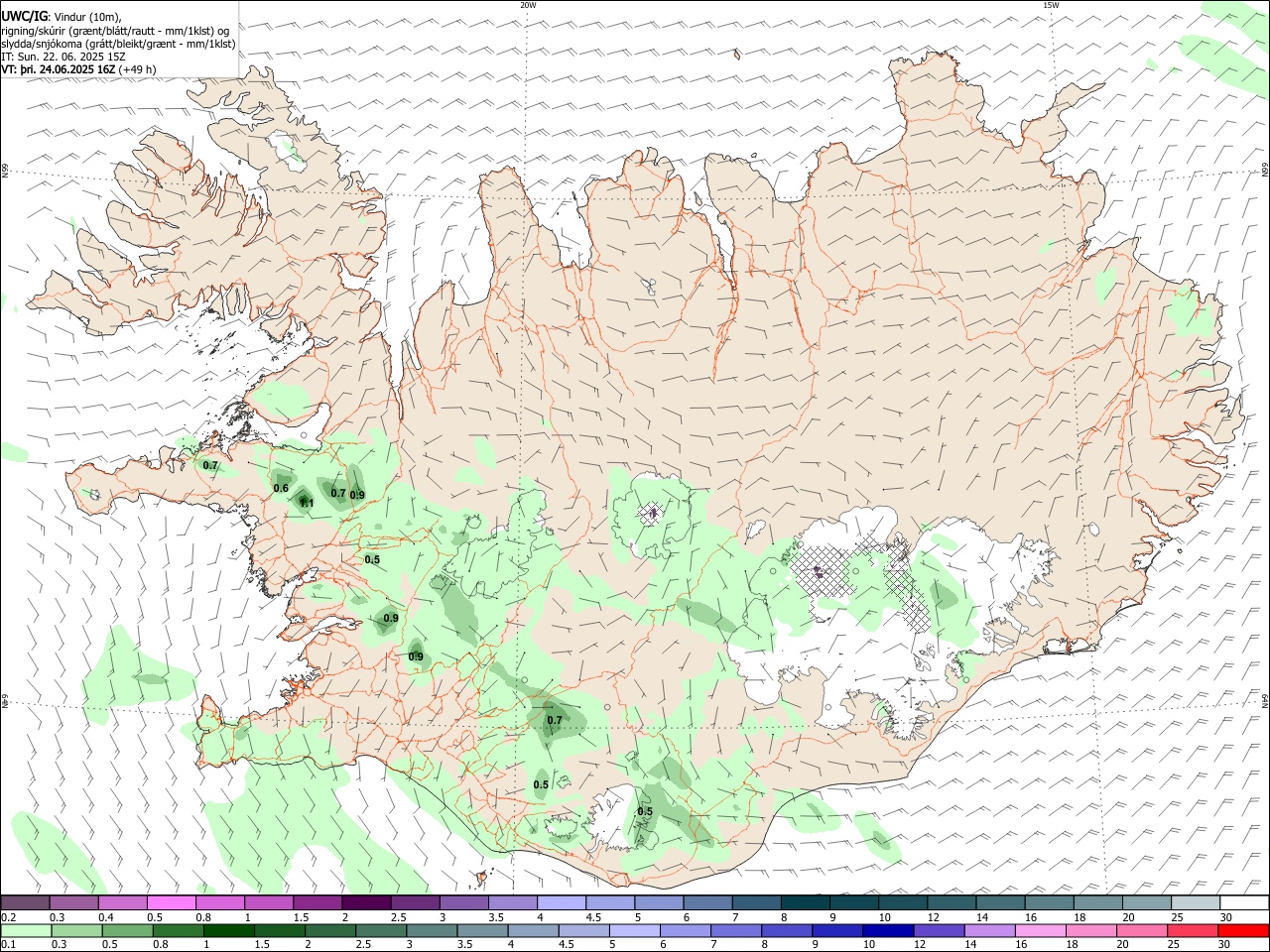
Task: Click the 'rigning/skúrir' legend description line
Action: 115,31
